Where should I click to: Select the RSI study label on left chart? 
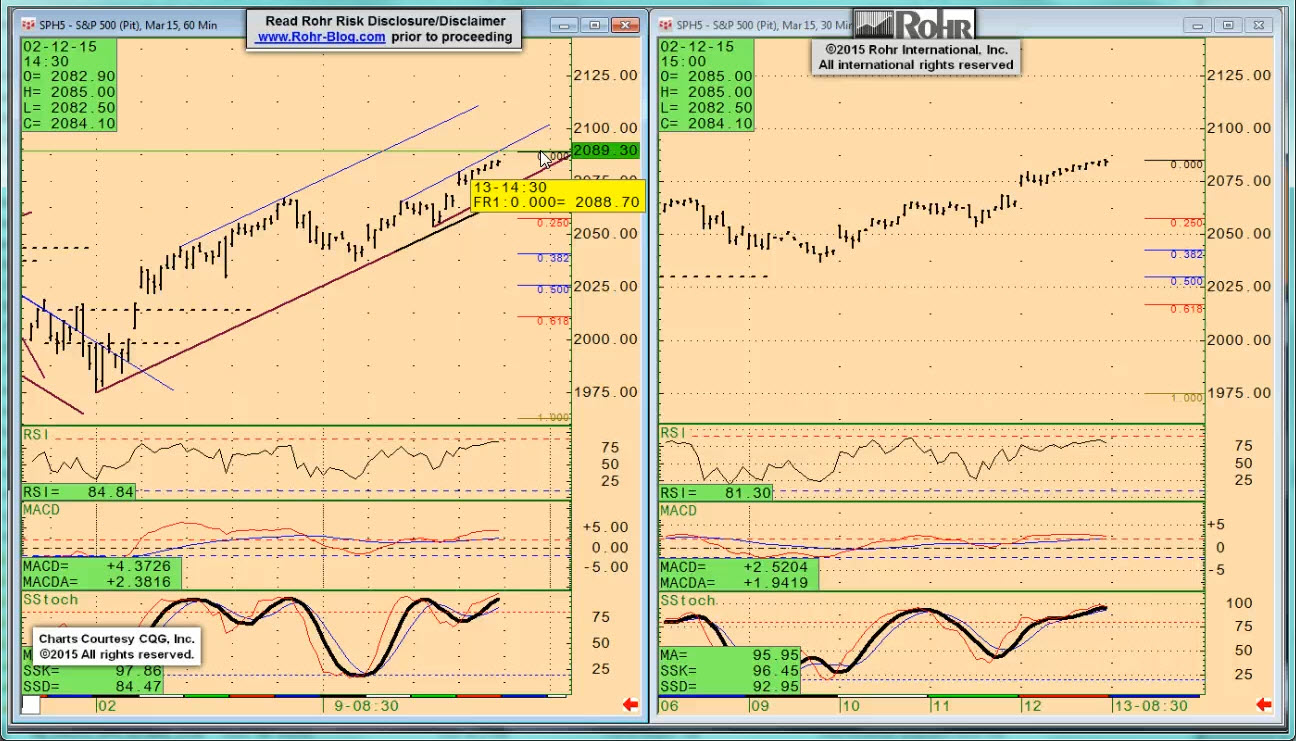pos(36,434)
